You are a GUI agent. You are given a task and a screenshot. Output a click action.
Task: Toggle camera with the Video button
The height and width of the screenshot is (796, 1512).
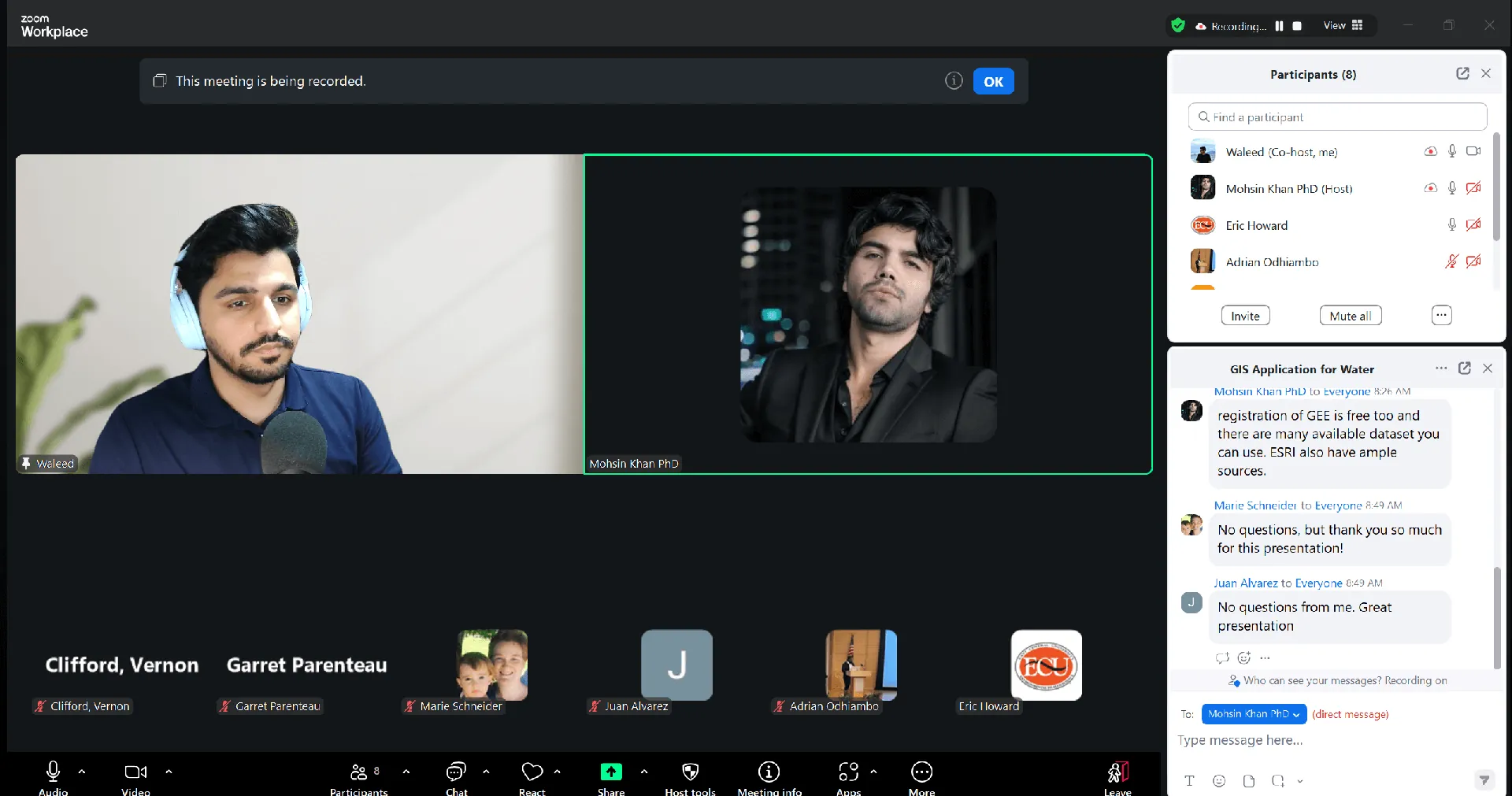135,772
